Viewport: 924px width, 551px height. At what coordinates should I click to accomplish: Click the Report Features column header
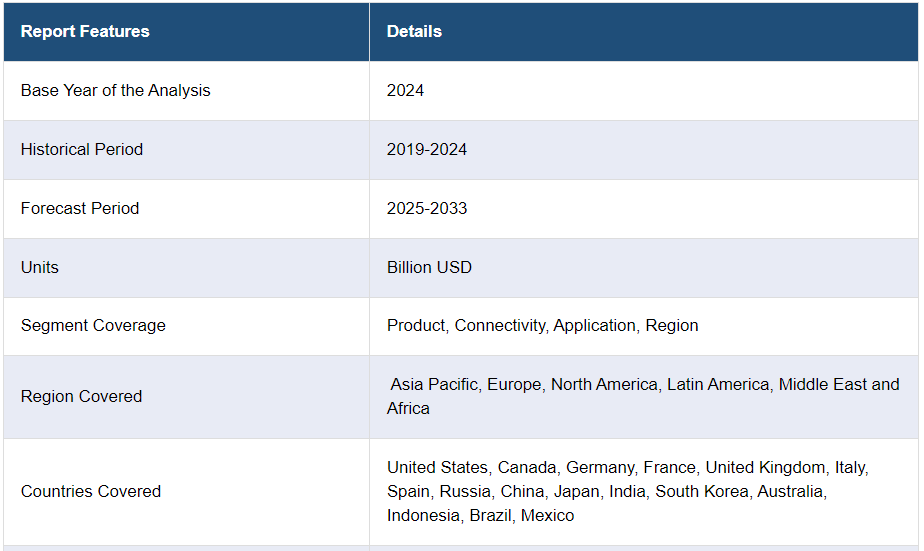(x=85, y=31)
